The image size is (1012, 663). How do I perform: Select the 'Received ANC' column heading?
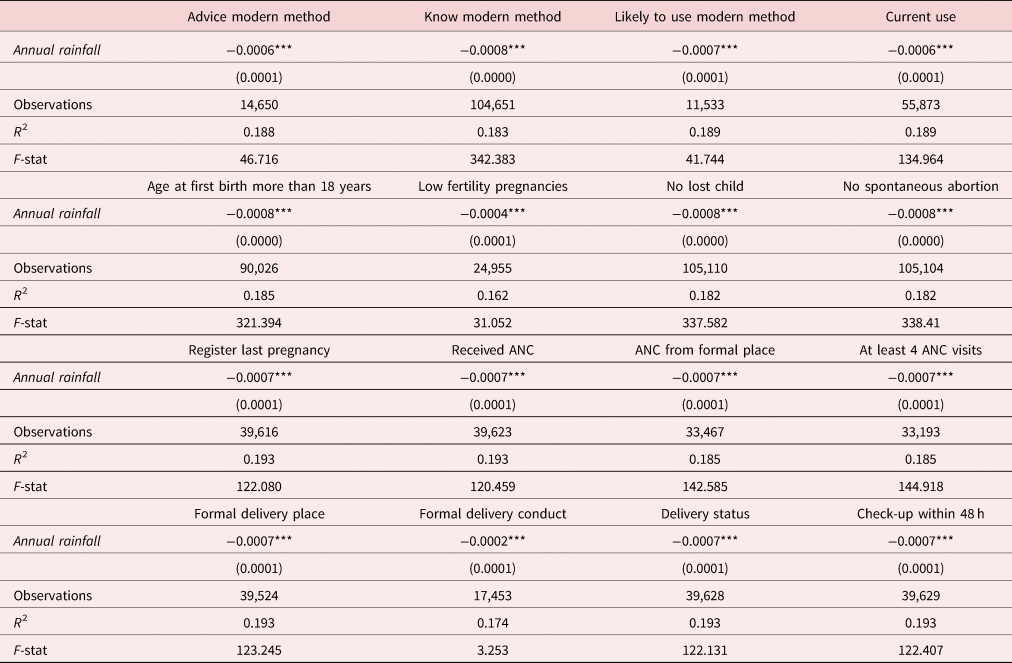[493, 350]
